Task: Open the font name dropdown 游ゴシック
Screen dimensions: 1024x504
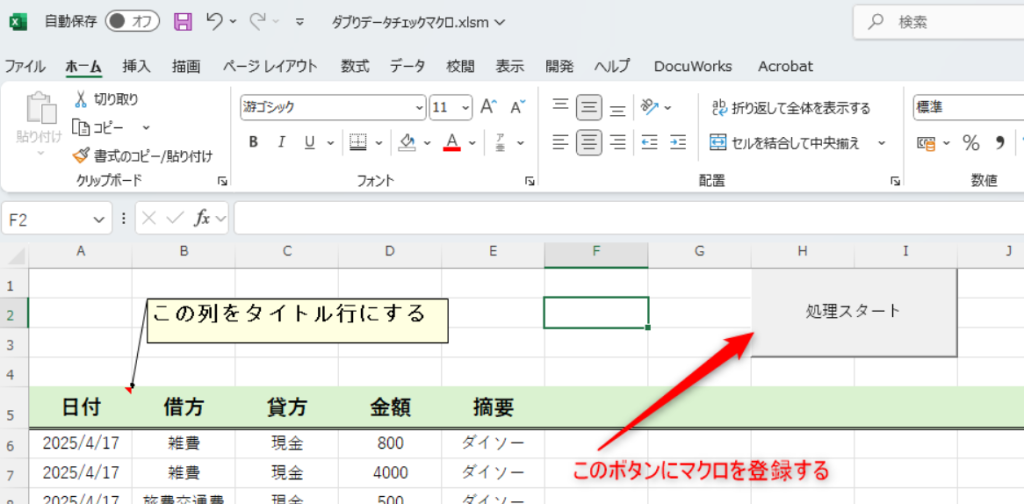Action: [419, 107]
